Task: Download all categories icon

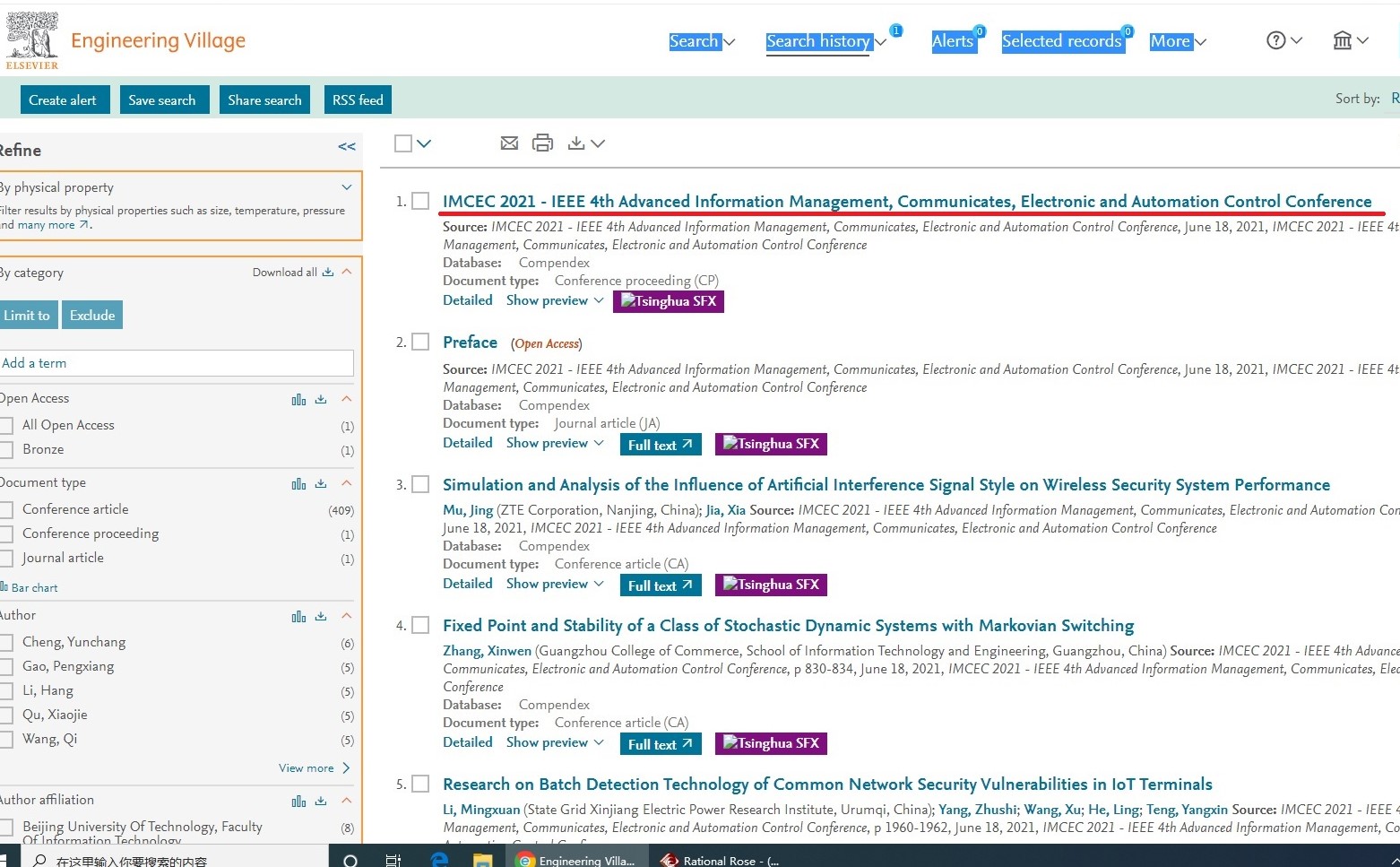Action: tap(328, 273)
